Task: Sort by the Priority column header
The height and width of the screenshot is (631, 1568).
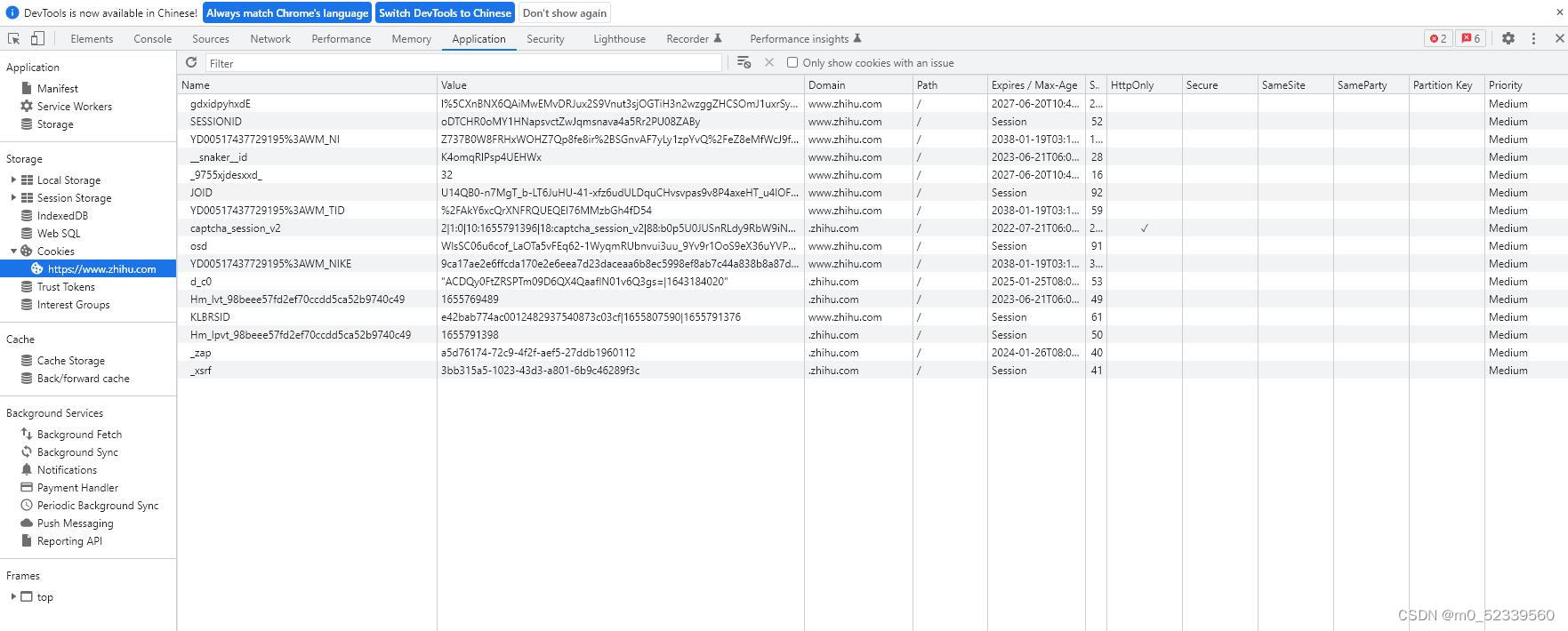Action: (1525, 84)
